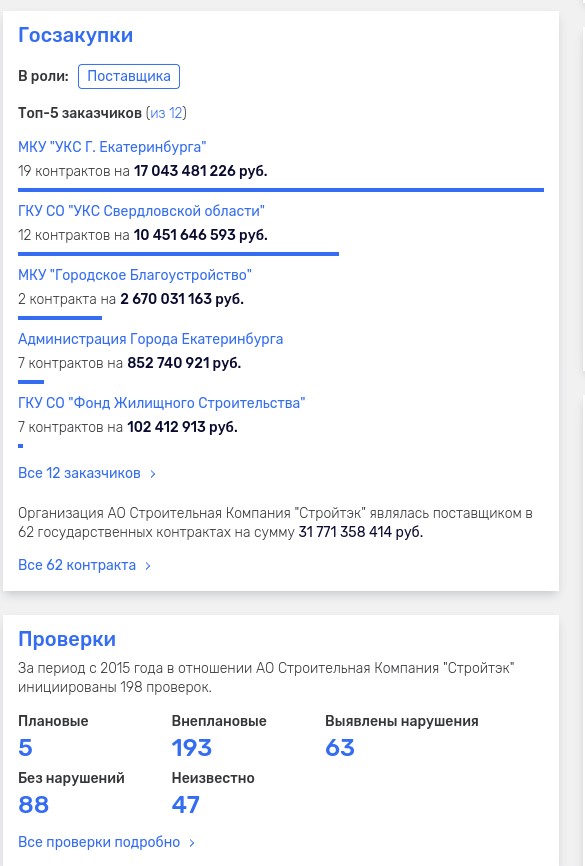
Task: Open the Проверки section heading
Action: pos(67,639)
